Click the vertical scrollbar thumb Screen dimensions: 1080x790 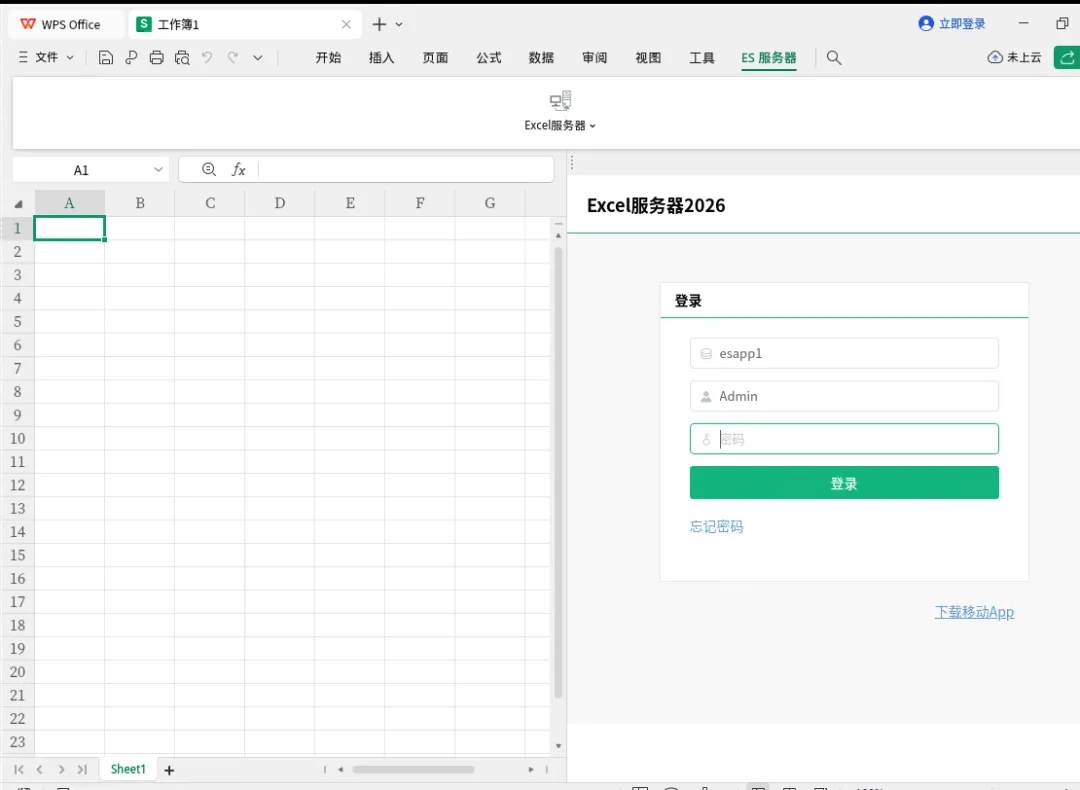[558, 472]
